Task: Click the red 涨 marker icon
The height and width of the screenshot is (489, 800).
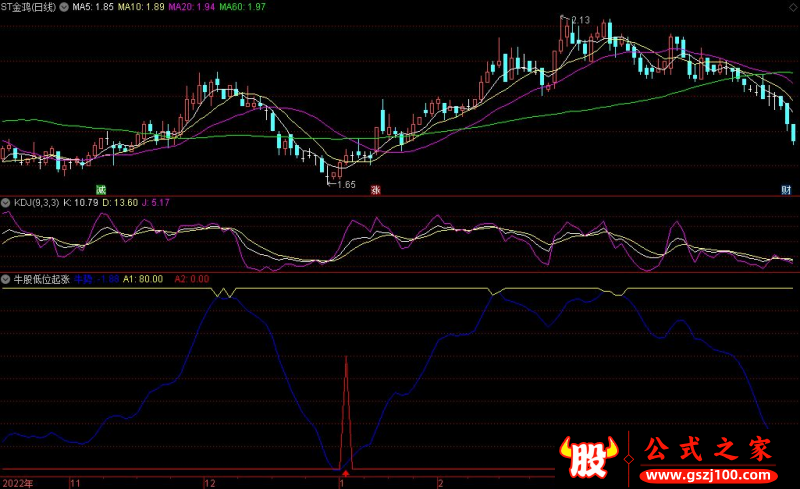Action: pos(376,190)
